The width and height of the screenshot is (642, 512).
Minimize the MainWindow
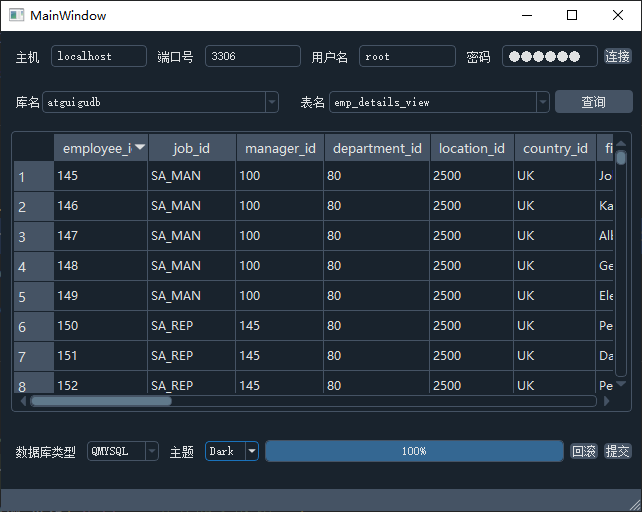[x=527, y=16]
